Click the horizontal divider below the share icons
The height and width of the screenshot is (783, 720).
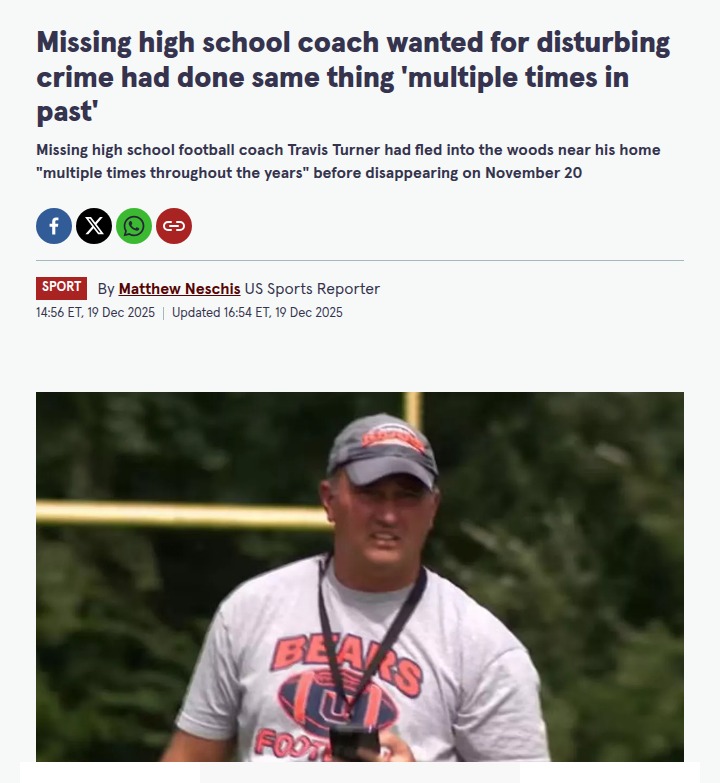click(360, 260)
